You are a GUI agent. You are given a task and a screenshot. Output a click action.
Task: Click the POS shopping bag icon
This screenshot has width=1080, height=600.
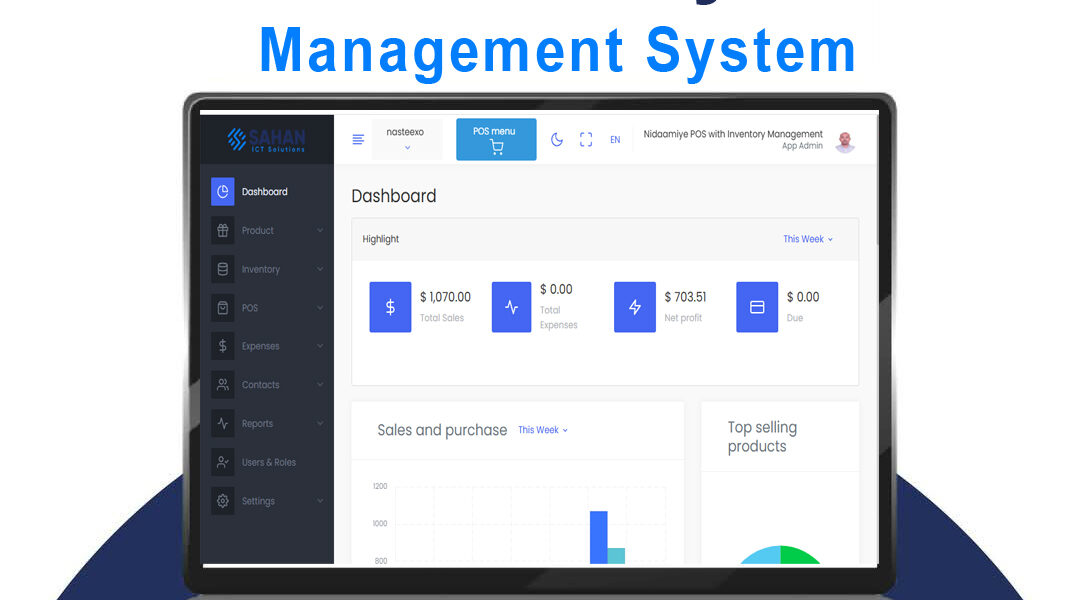click(x=222, y=308)
